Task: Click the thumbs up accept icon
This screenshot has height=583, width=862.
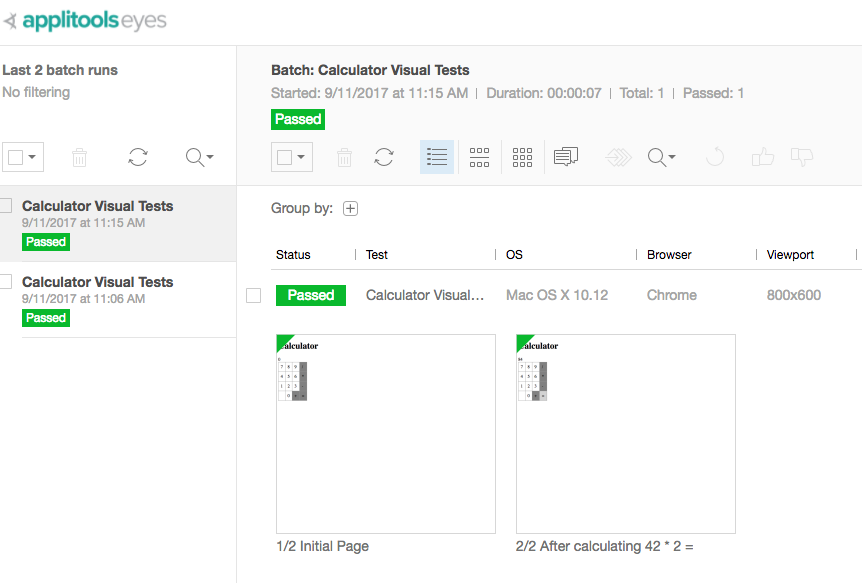Action: coord(763,157)
